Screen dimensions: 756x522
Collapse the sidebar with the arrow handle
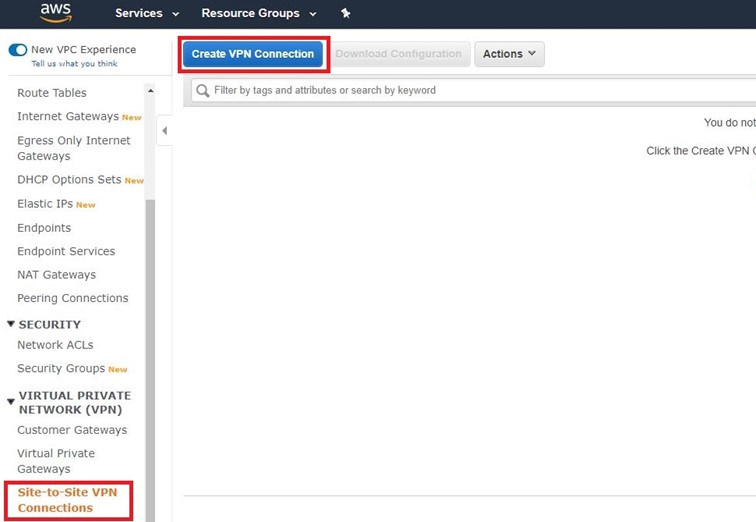164,131
